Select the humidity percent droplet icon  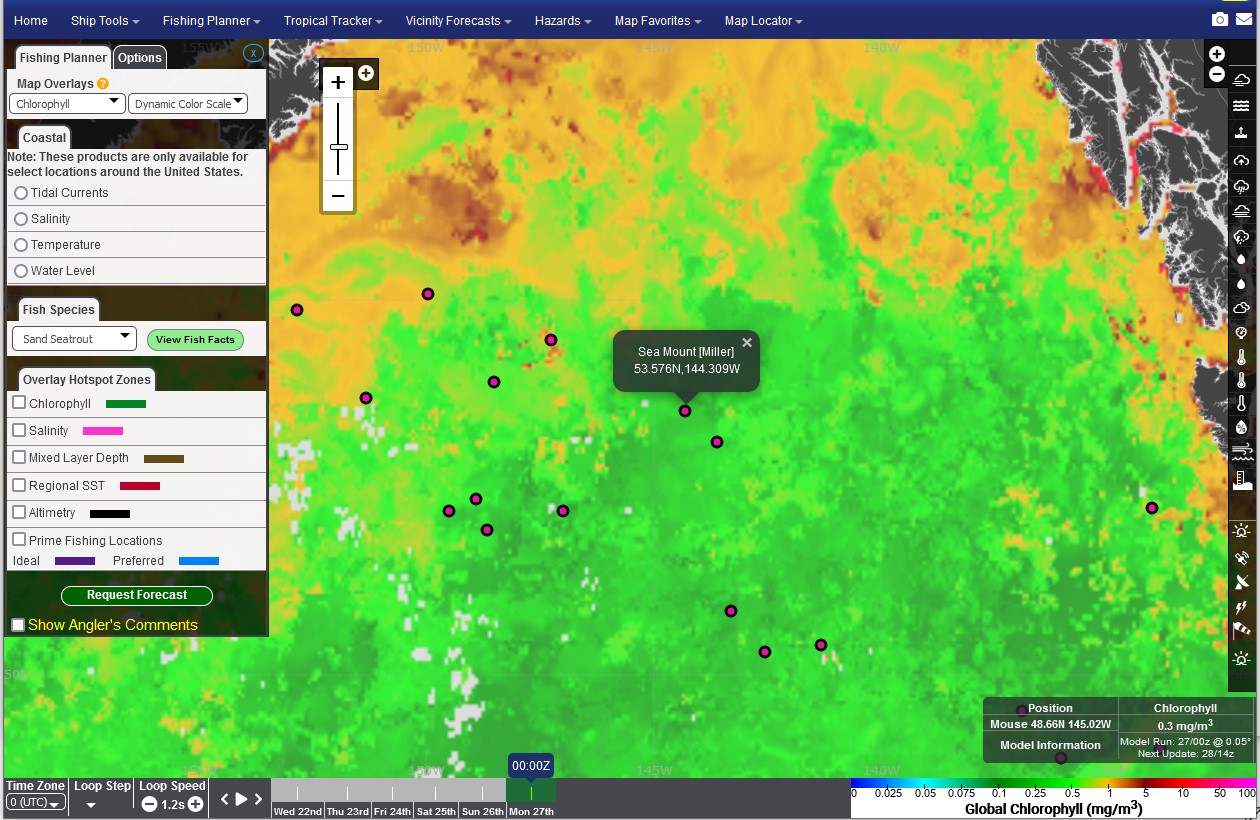tap(1241, 428)
